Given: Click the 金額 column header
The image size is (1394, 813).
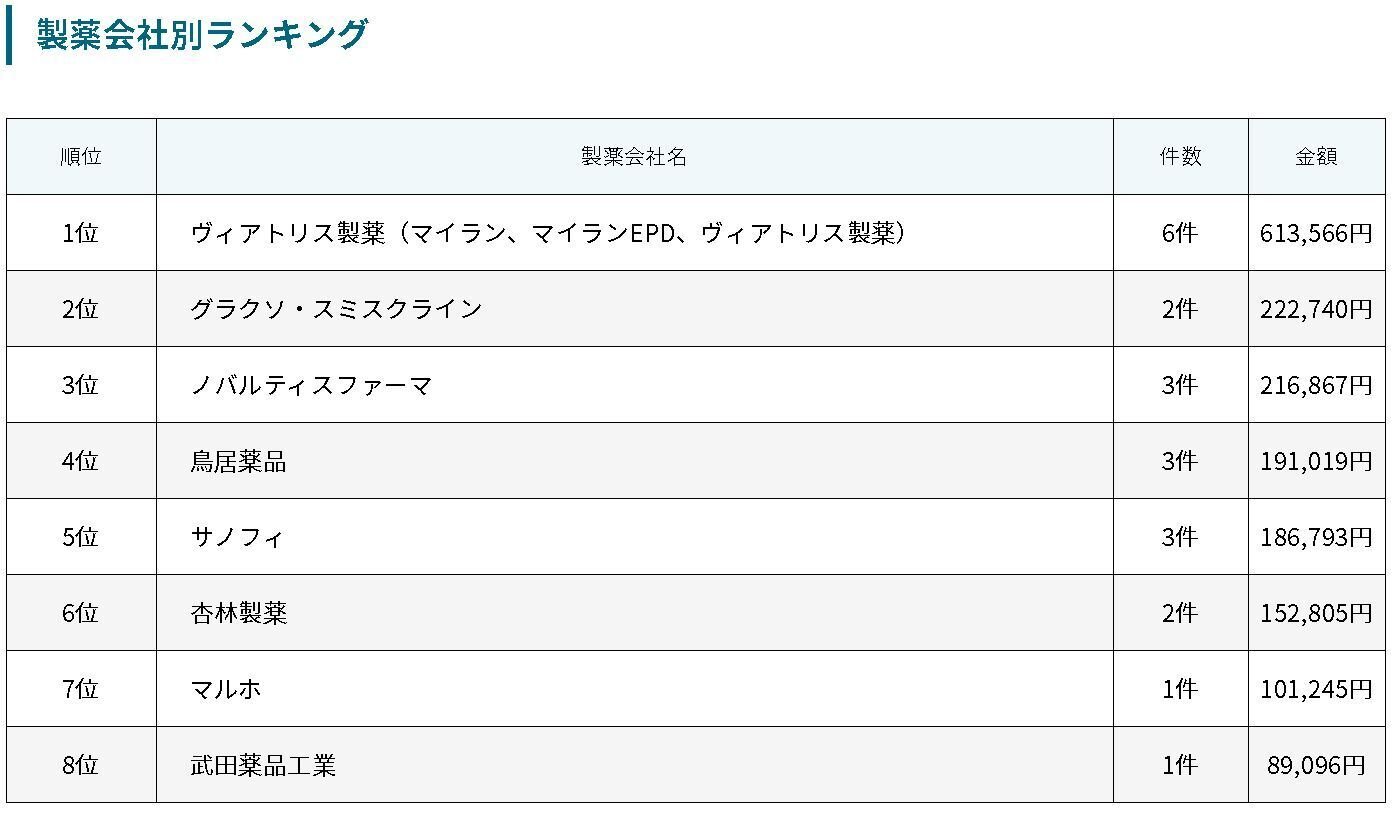Looking at the screenshot, I should (1316, 157).
